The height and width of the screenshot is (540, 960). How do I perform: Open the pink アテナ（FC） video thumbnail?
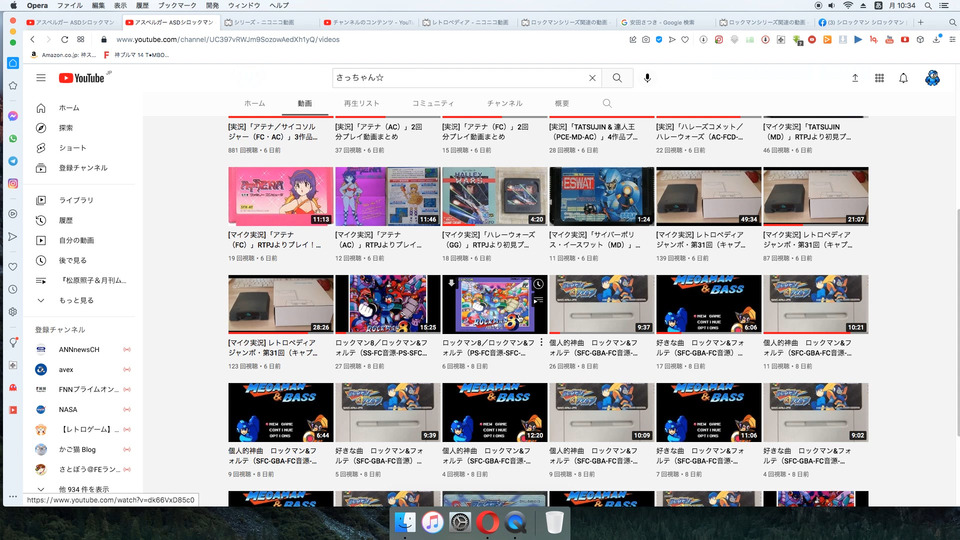tap(280, 196)
